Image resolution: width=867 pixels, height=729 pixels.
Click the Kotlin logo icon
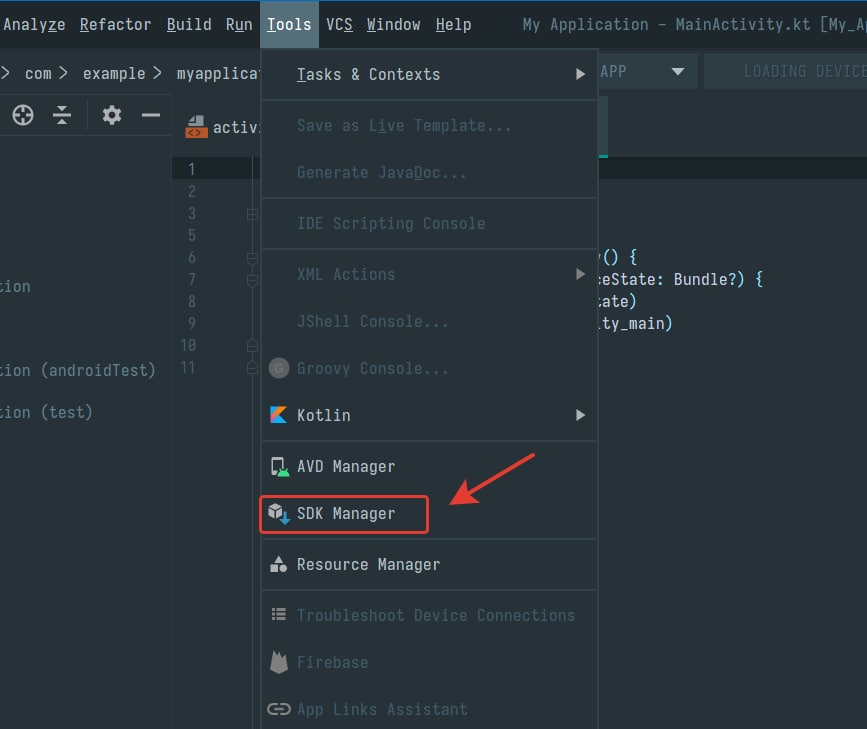pos(278,415)
